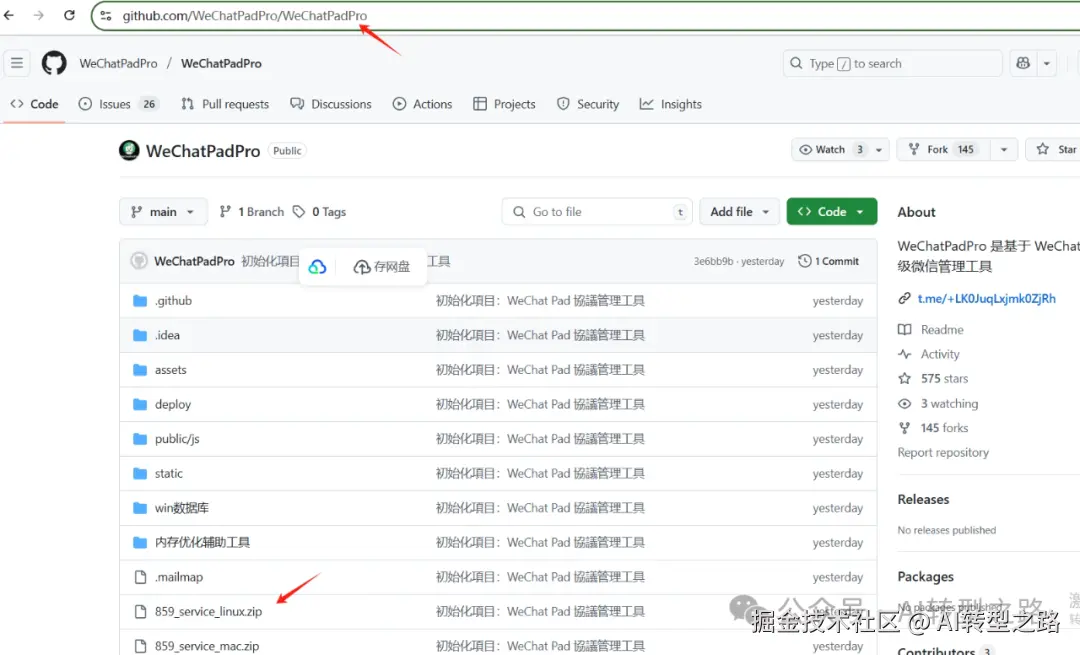Screen dimensions: 1080x655
Task: Open the deploy folder
Action: pyautogui.click(x=173, y=404)
